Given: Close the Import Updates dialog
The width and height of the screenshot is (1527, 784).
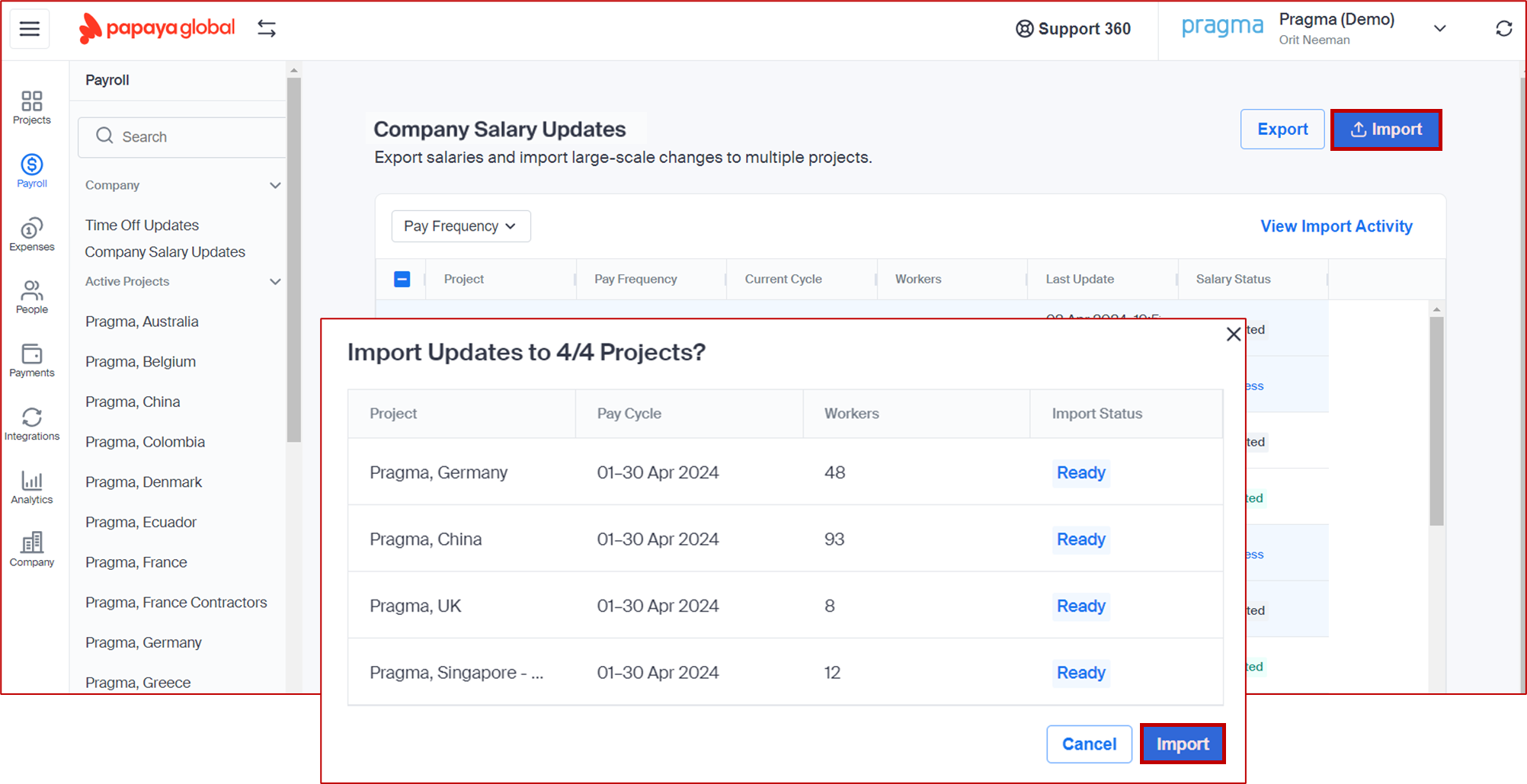Looking at the screenshot, I should pos(1233,334).
